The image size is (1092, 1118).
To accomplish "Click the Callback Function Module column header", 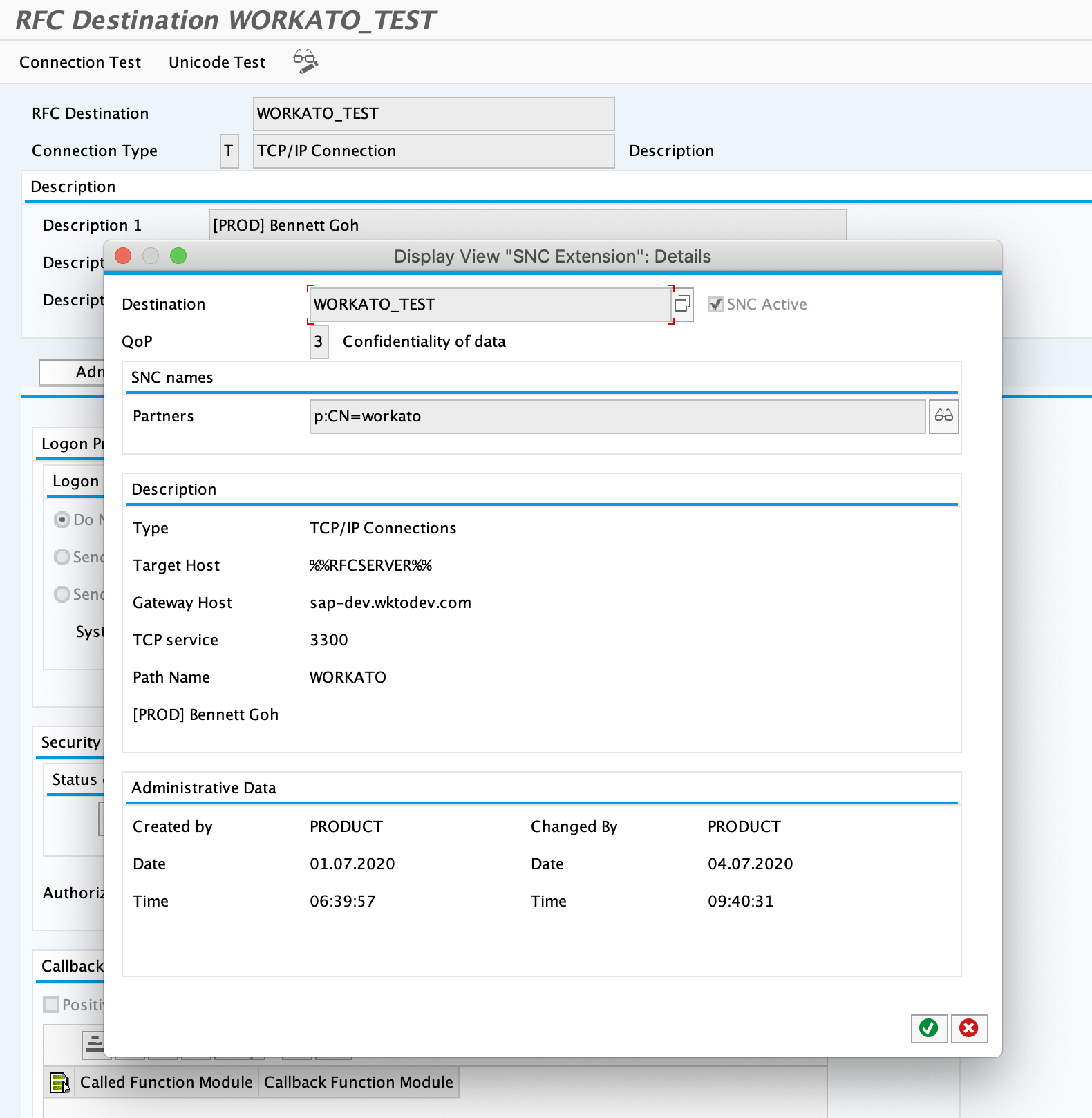I will (x=359, y=1082).
